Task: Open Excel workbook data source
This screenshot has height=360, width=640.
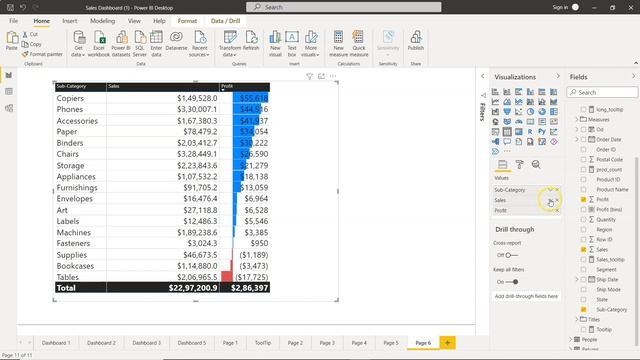Action: click(x=99, y=44)
